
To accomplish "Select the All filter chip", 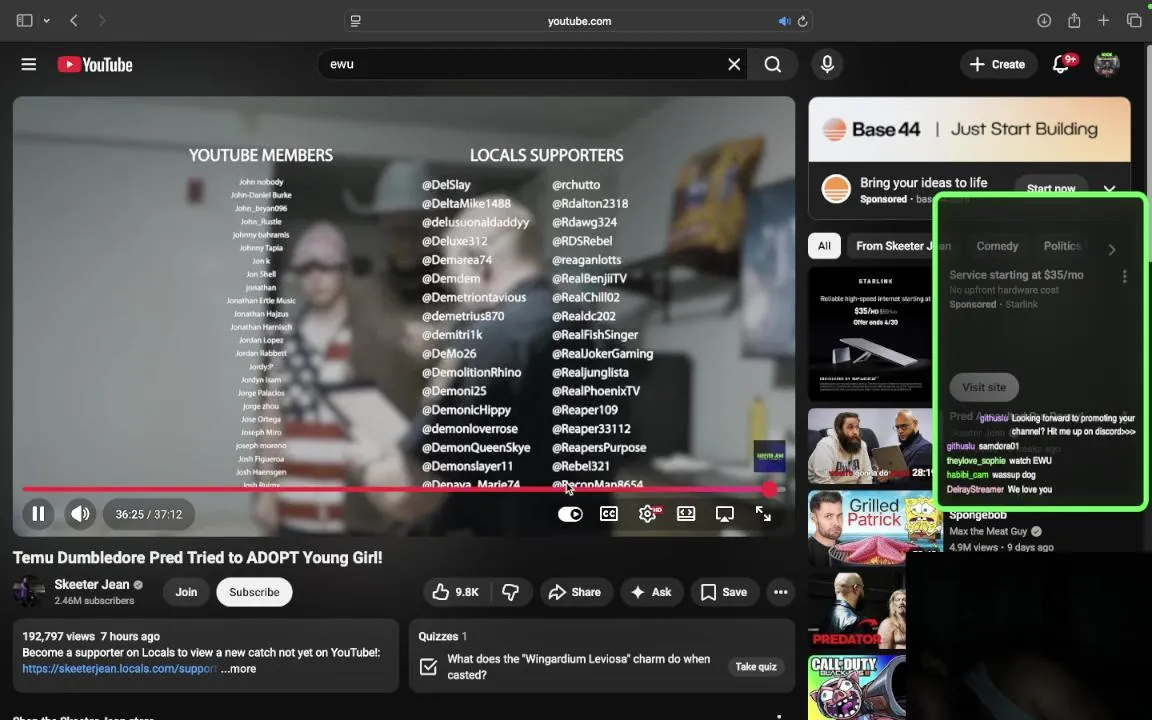I will (824, 246).
